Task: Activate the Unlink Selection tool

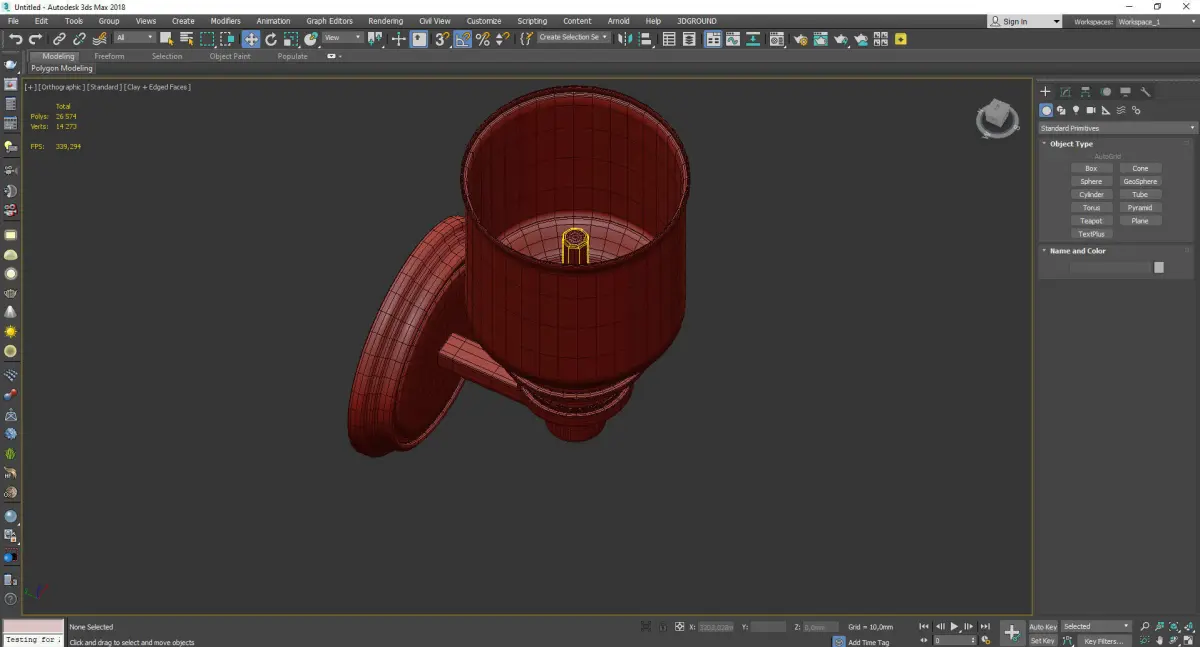Action: coord(79,39)
